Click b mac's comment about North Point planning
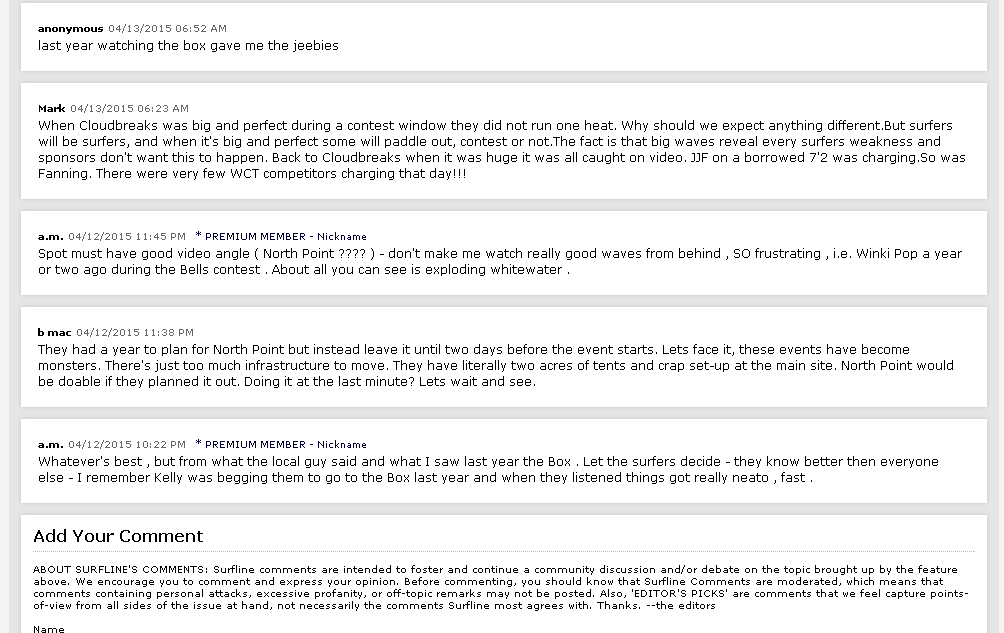The width and height of the screenshot is (1004, 633). 496,365
